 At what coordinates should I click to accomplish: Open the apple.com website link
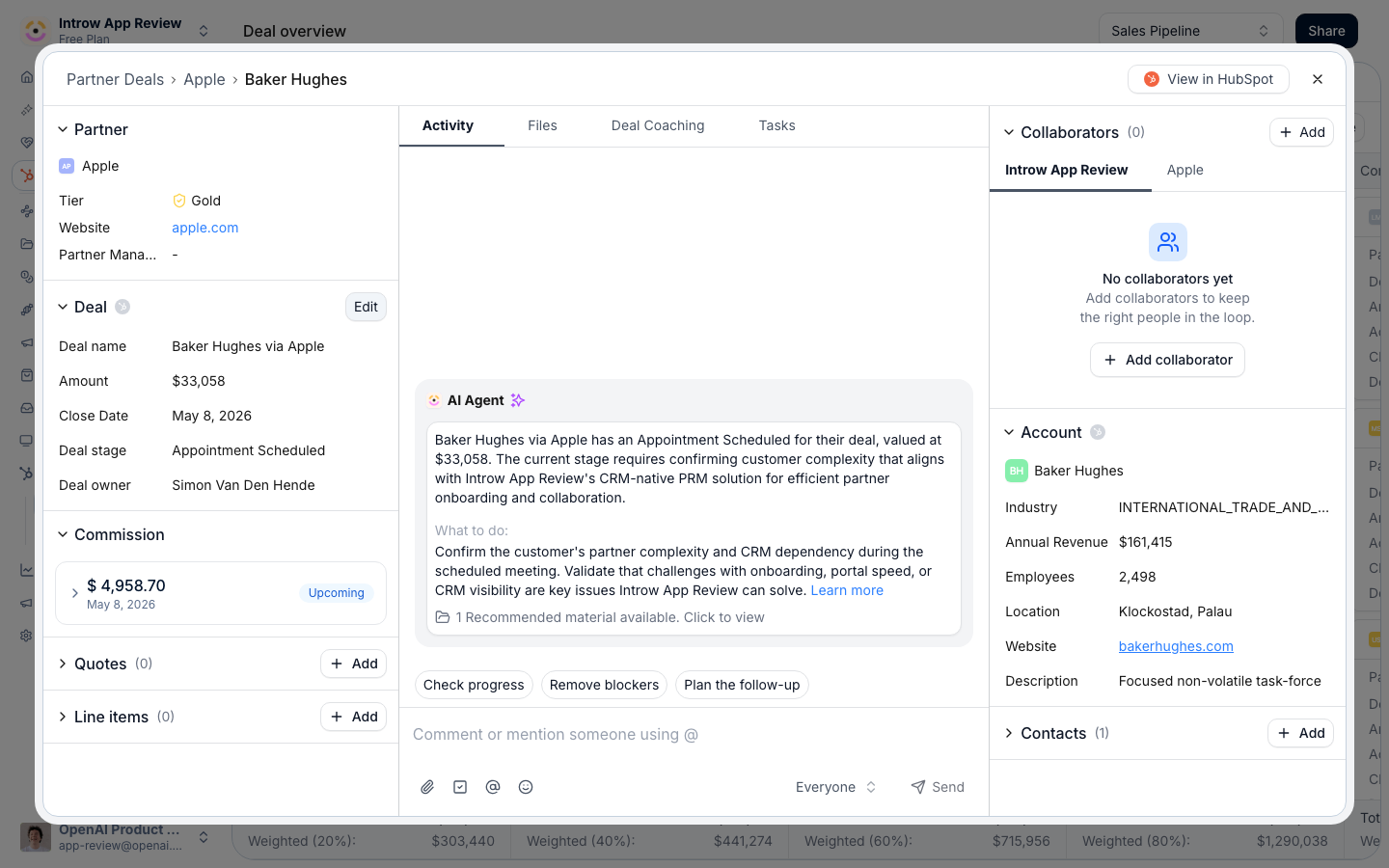(x=205, y=228)
